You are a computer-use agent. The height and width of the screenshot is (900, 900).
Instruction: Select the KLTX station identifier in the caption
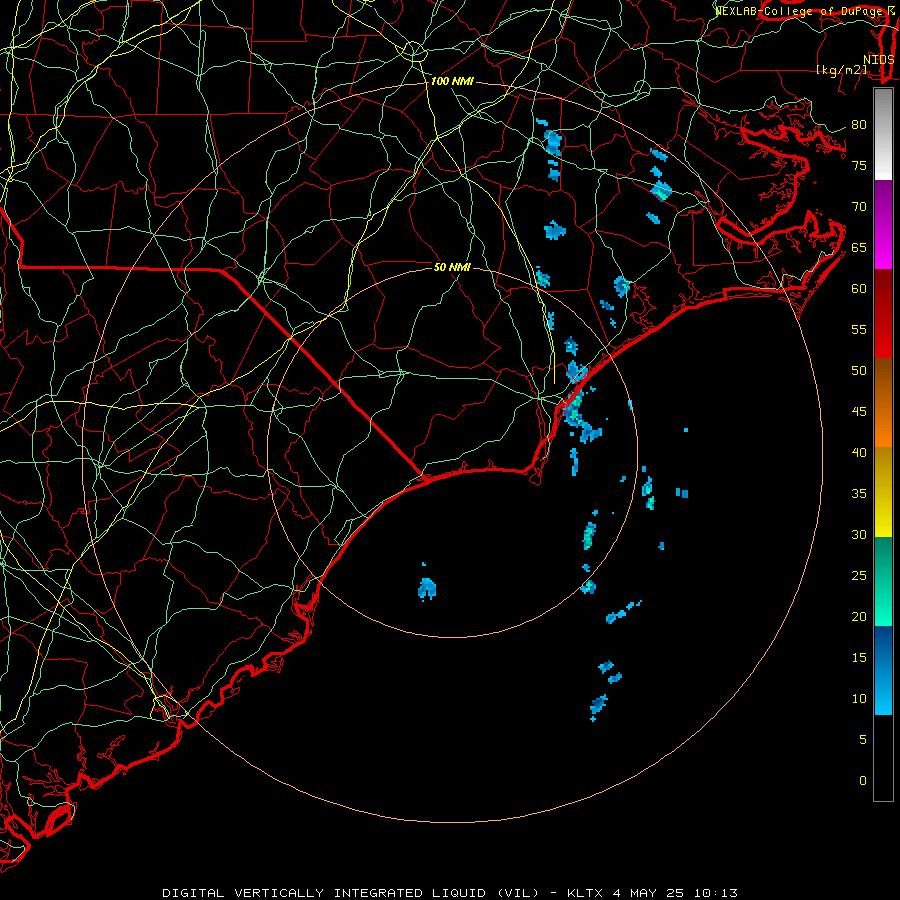[585, 893]
